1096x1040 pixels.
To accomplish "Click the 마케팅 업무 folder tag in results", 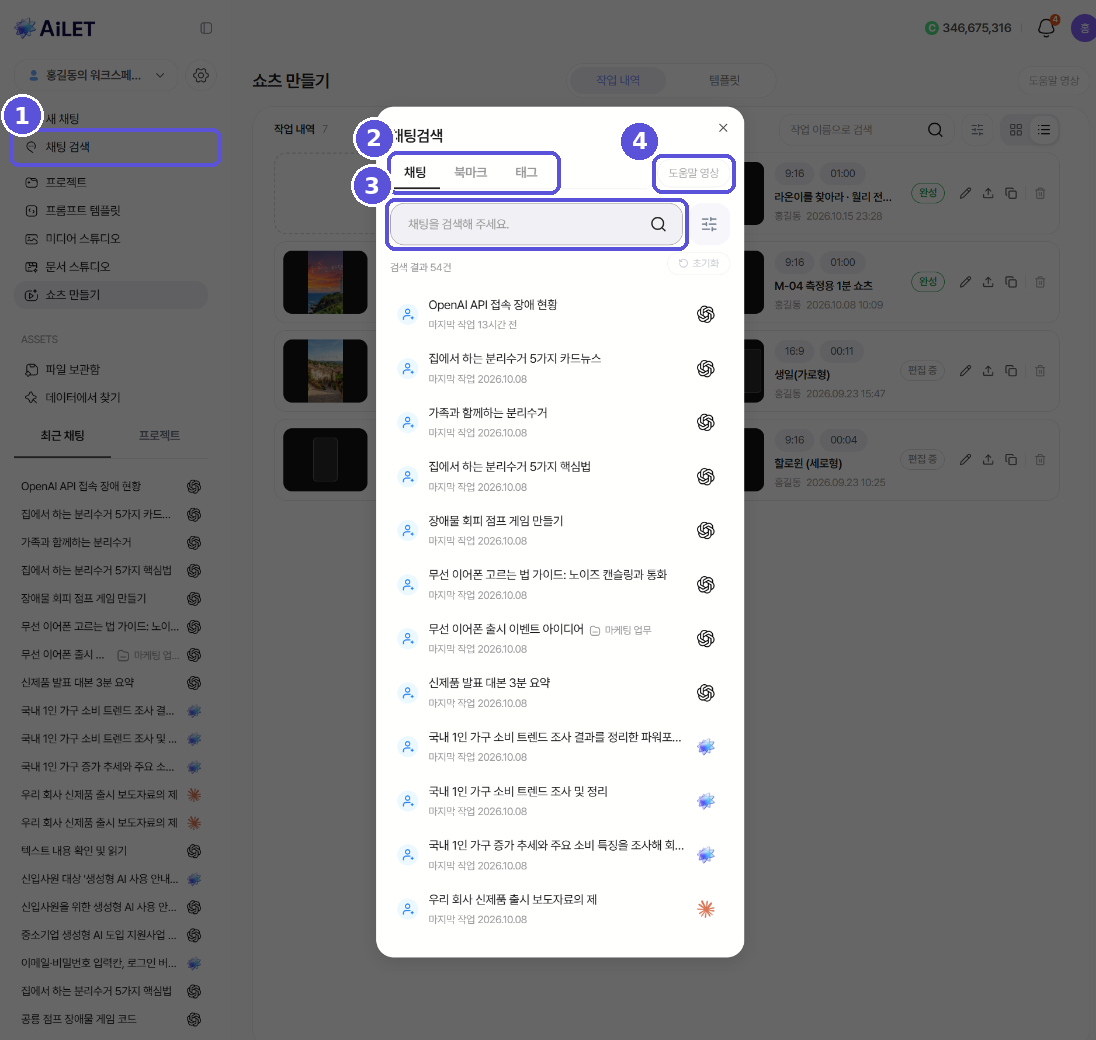I will (x=621, y=630).
